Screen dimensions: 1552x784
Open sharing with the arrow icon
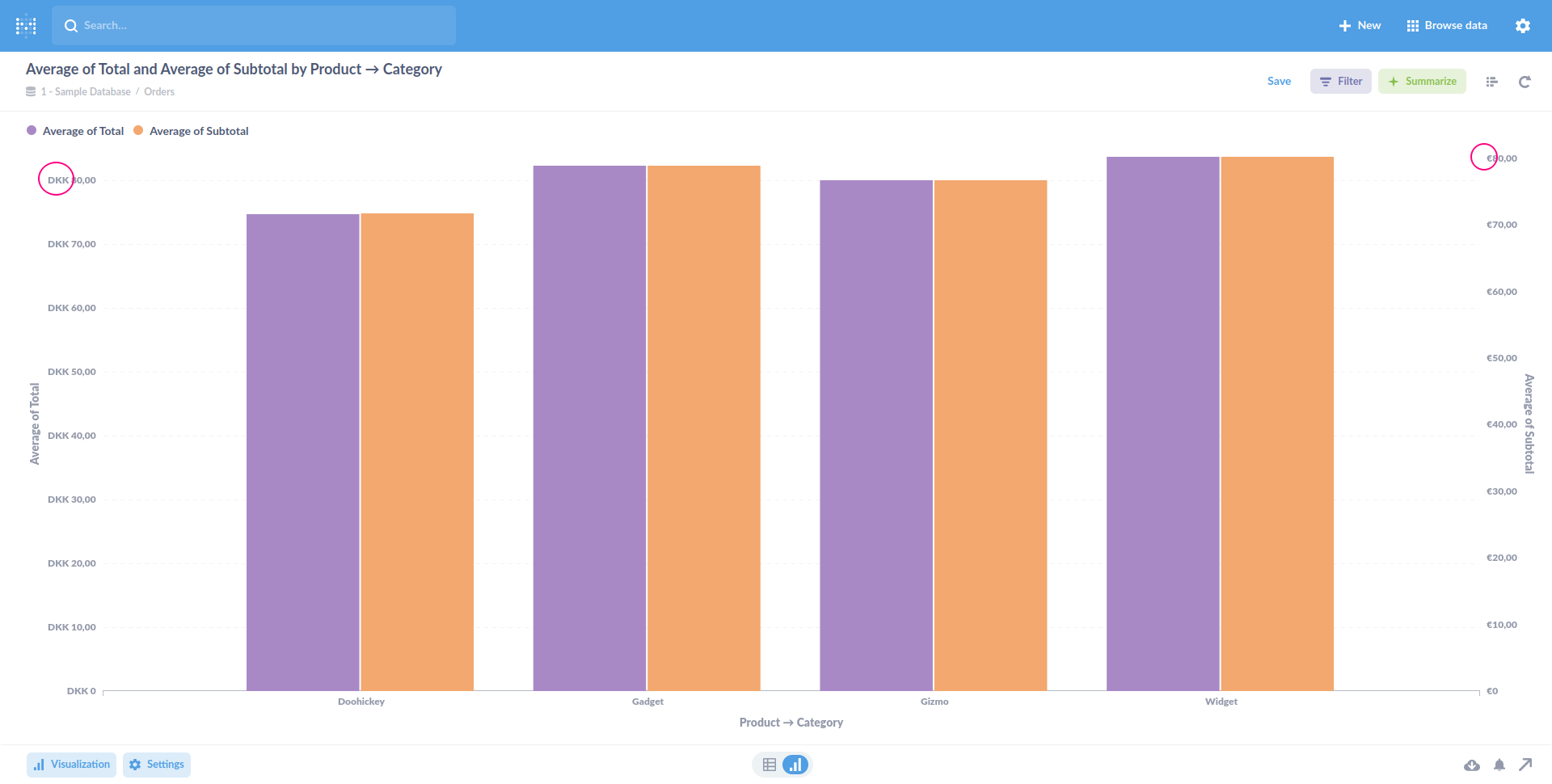click(1526, 765)
